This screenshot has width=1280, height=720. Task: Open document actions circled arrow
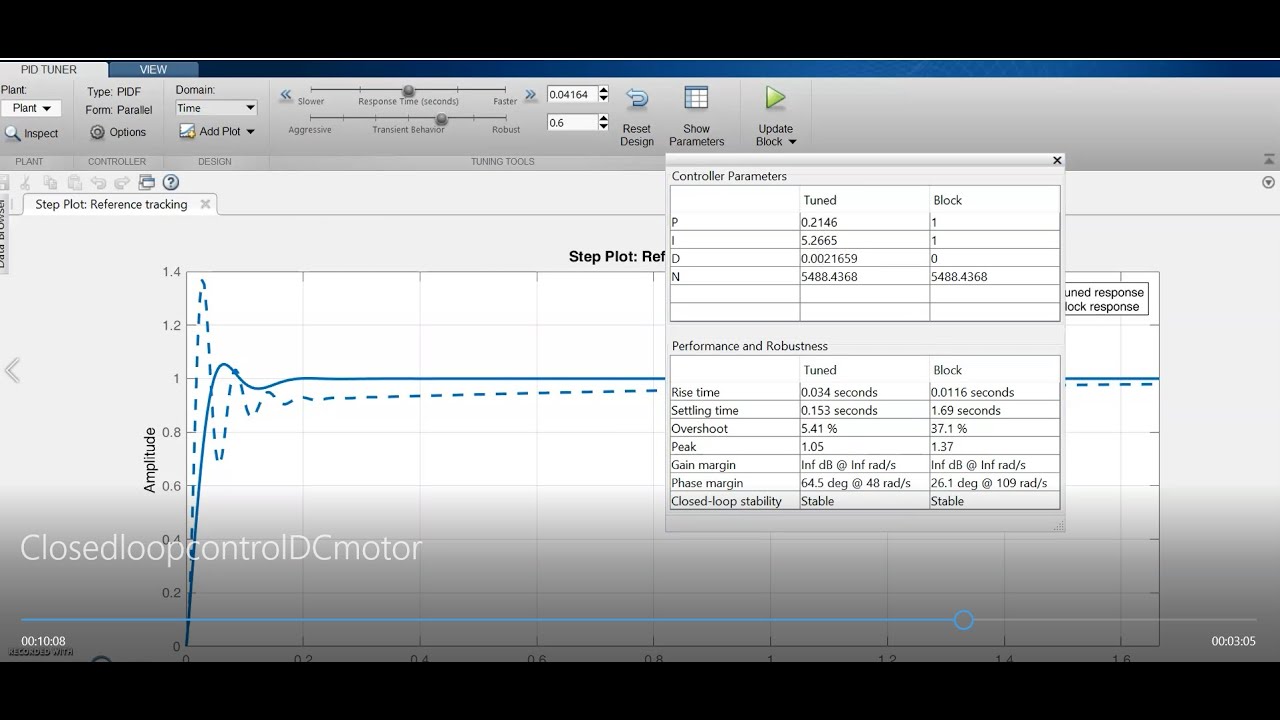pyautogui.click(x=1269, y=182)
